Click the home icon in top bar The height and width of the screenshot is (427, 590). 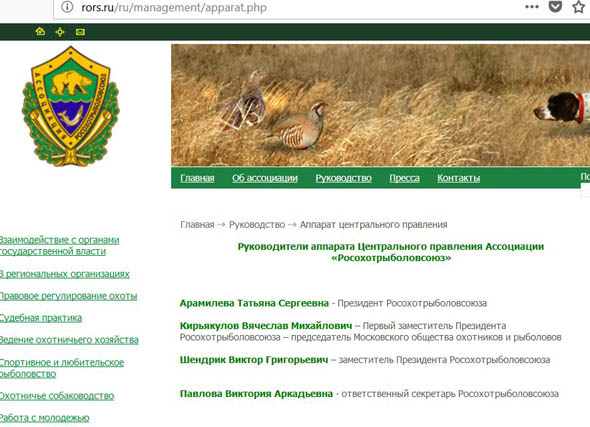40,32
